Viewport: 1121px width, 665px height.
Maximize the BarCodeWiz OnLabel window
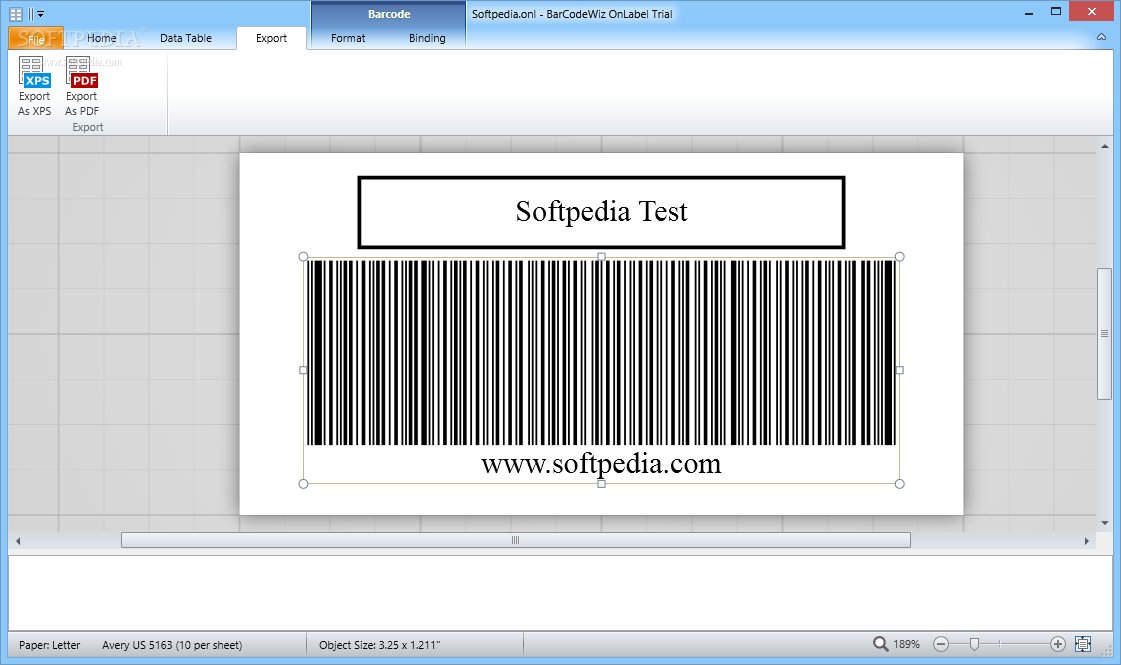(1056, 12)
